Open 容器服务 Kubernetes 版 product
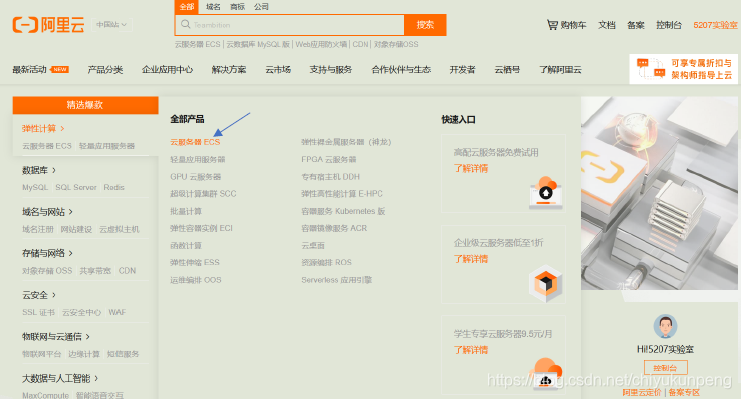 click(x=343, y=211)
